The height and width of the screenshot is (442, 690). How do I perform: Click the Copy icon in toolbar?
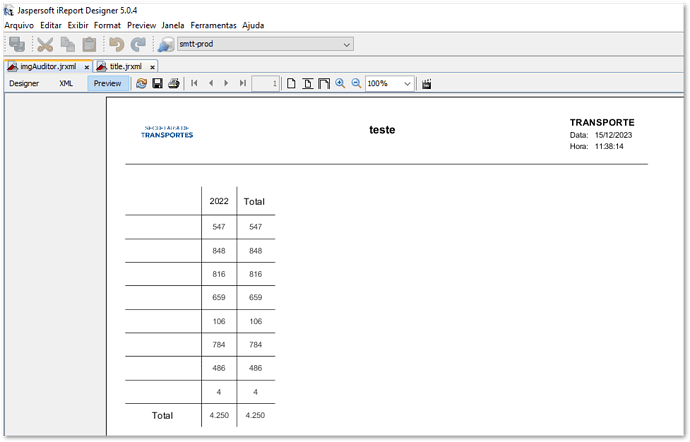click(68, 44)
